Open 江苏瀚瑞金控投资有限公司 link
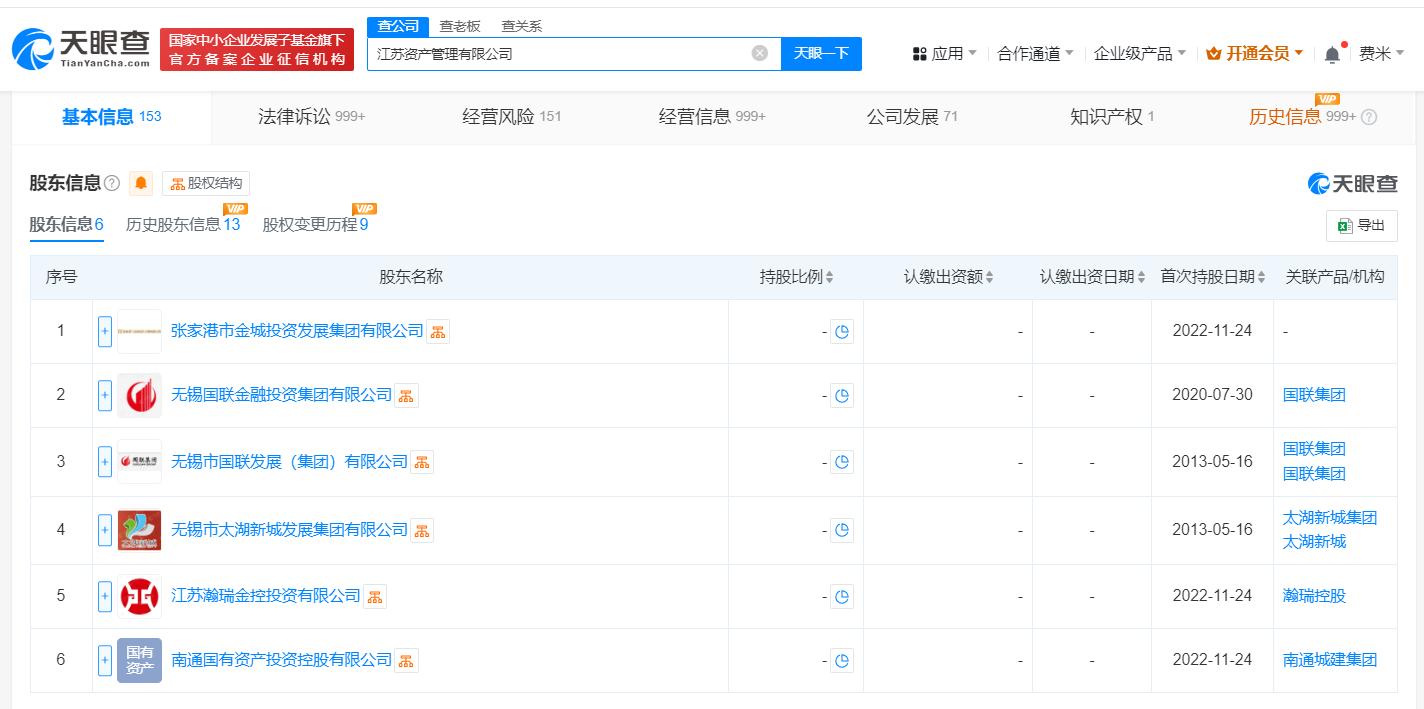Viewport: 1424px width, 709px height. coord(266,596)
